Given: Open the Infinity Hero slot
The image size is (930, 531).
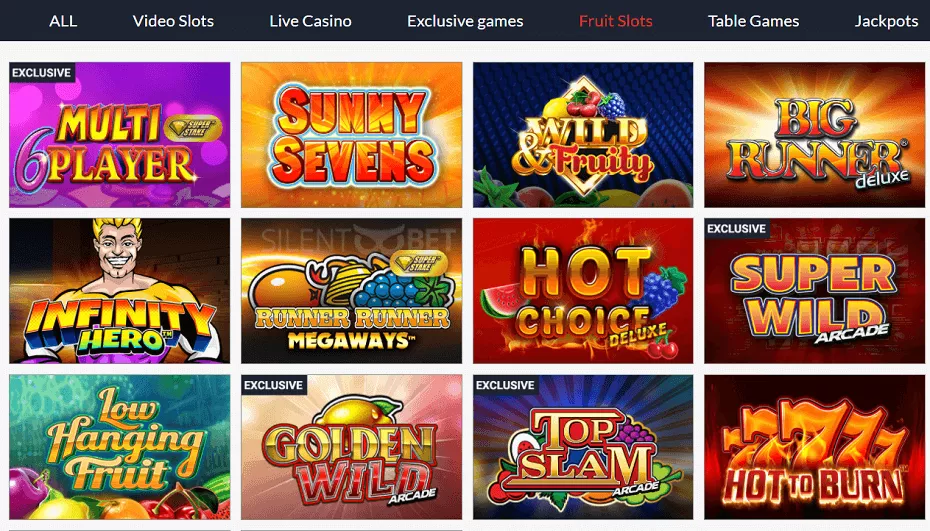Looking at the screenshot, I should [120, 291].
